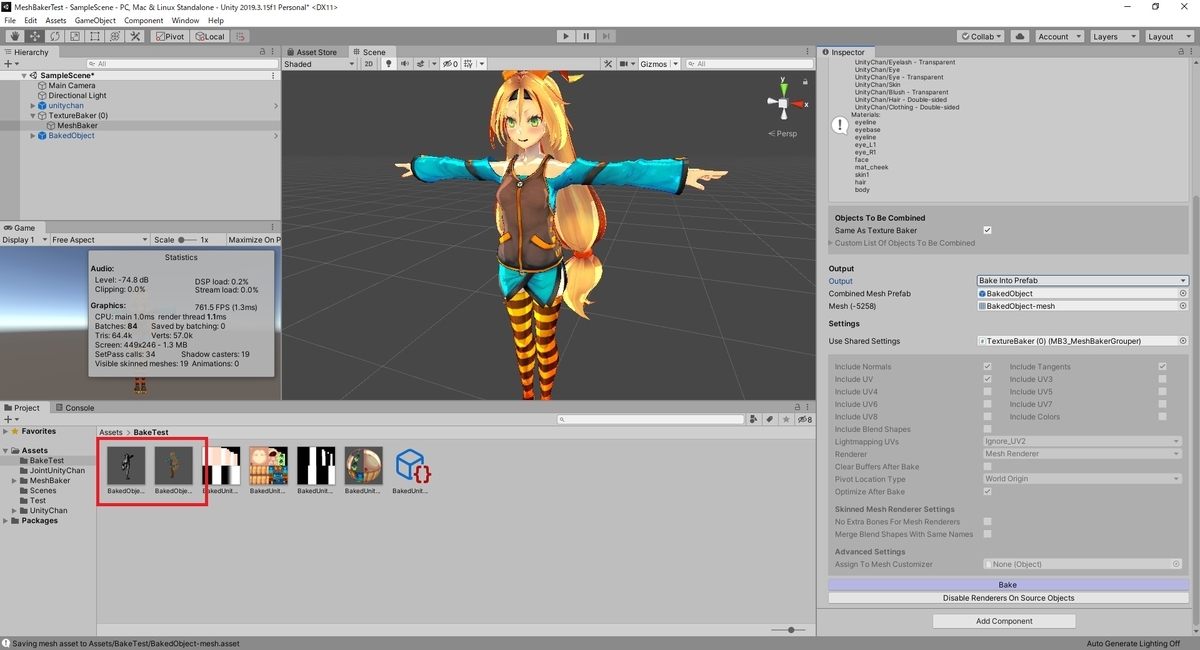
Task: Select the Scale tool
Action: click(74, 36)
